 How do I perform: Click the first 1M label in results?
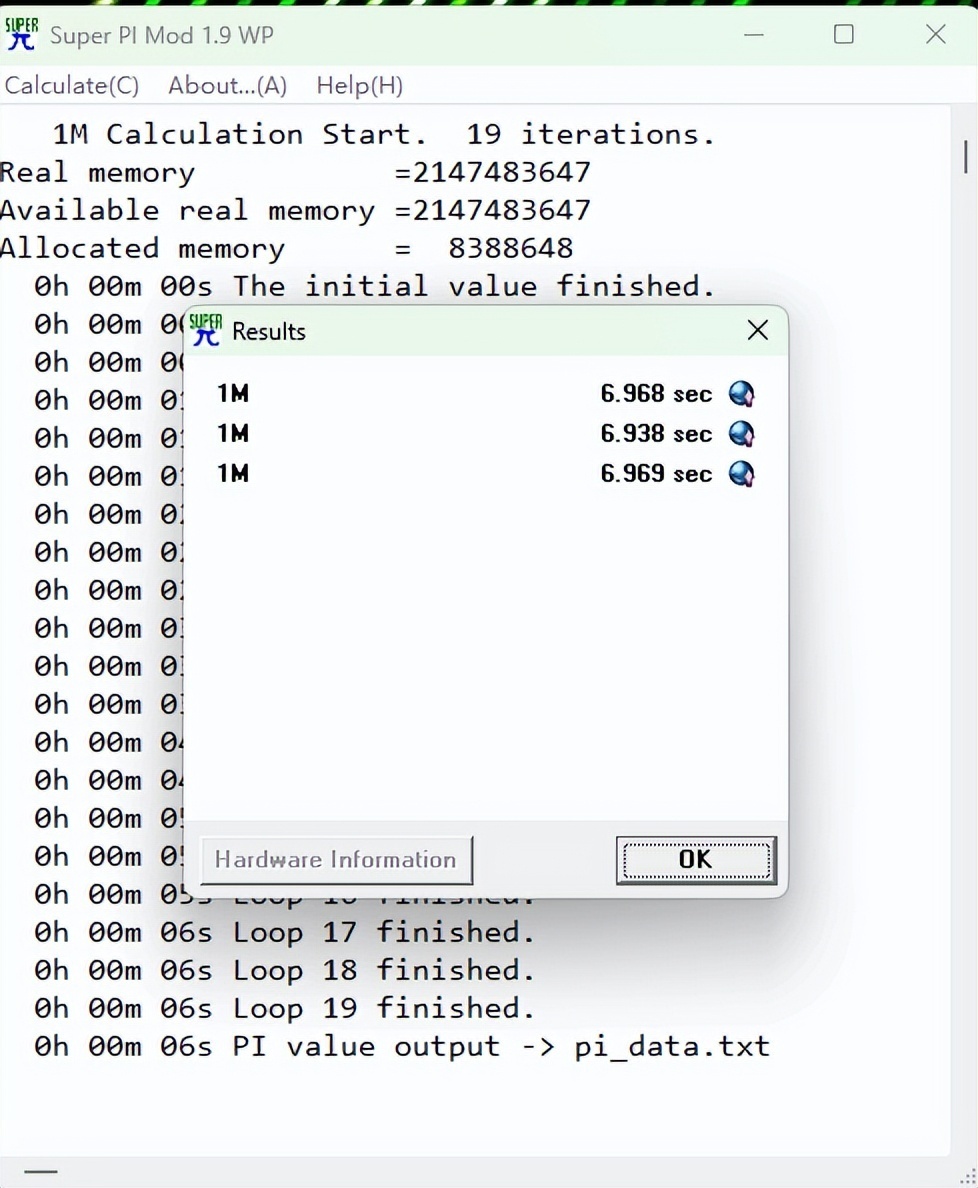[x=233, y=394]
